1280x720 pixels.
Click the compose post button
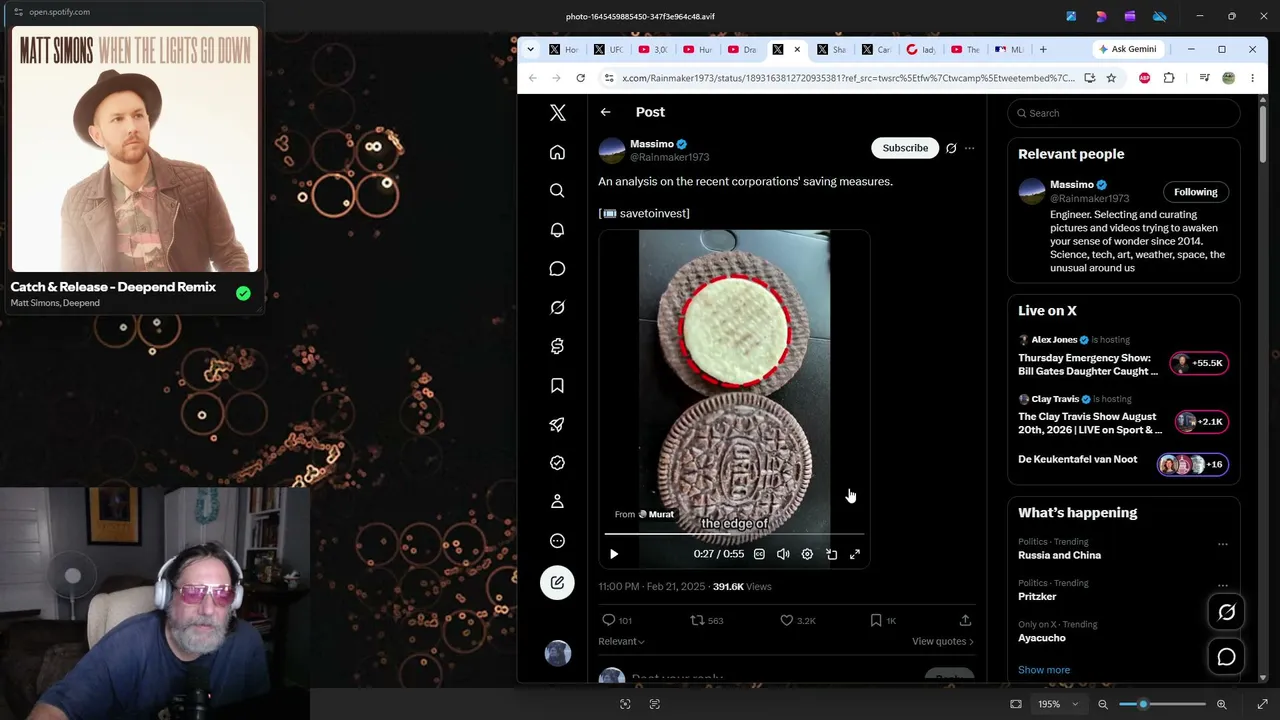[x=557, y=583]
